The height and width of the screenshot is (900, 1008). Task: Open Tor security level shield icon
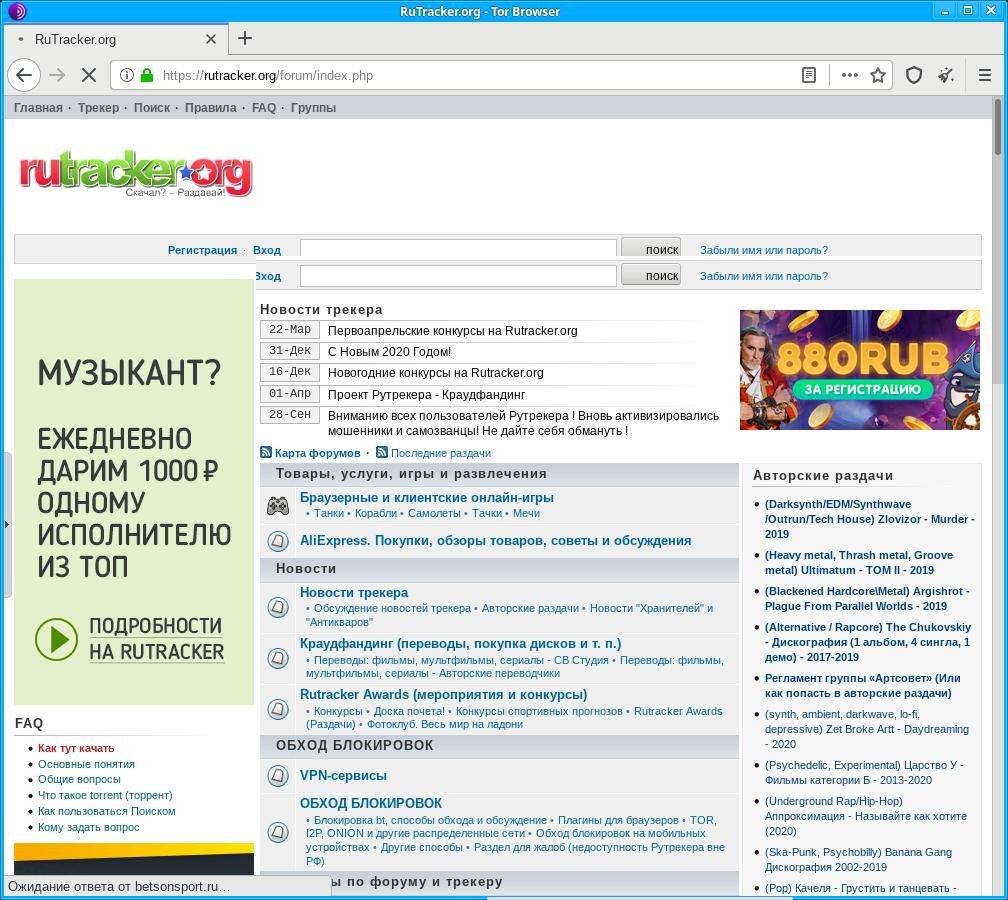point(914,75)
